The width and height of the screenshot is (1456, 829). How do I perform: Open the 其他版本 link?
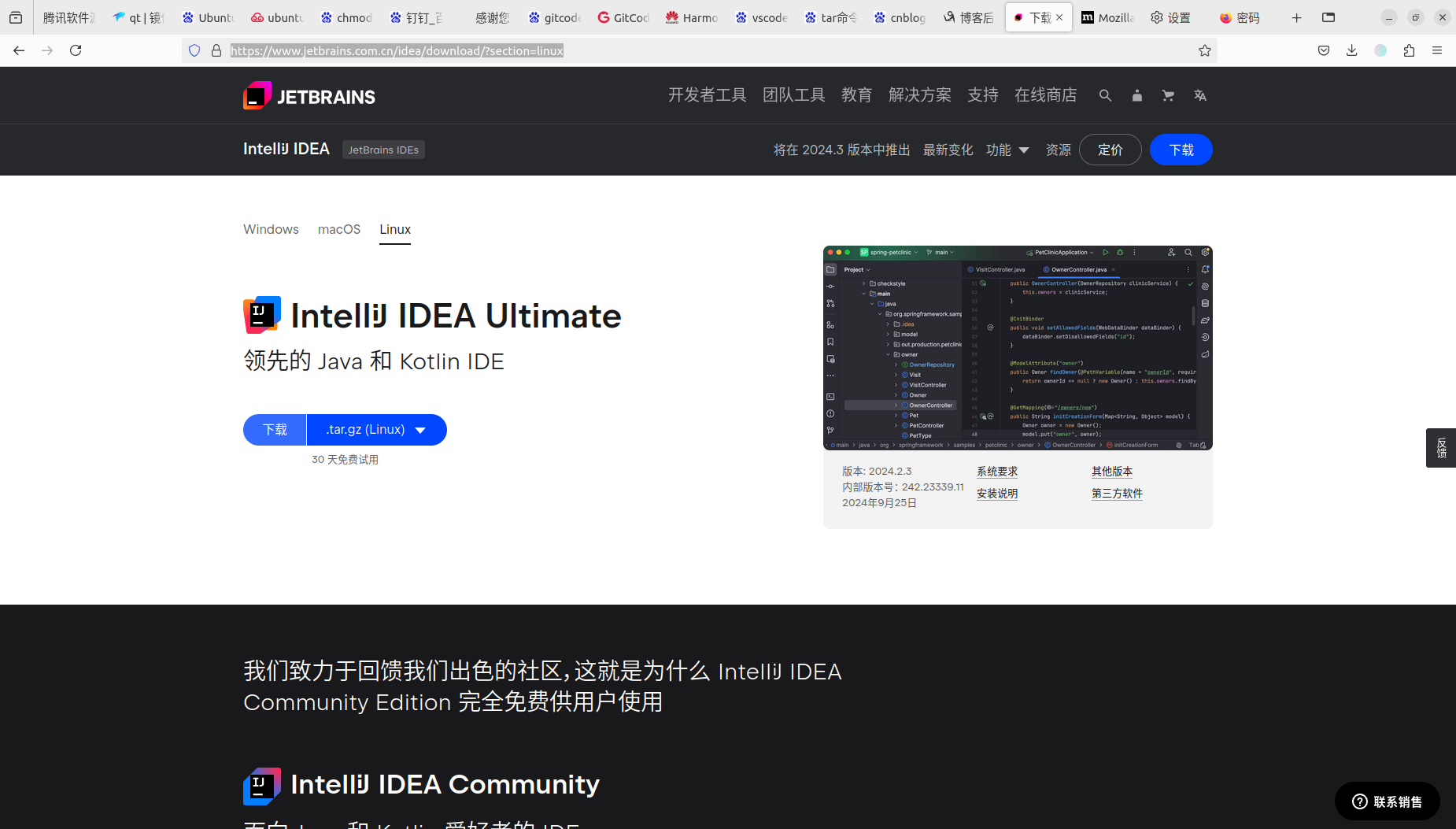[x=1112, y=472]
